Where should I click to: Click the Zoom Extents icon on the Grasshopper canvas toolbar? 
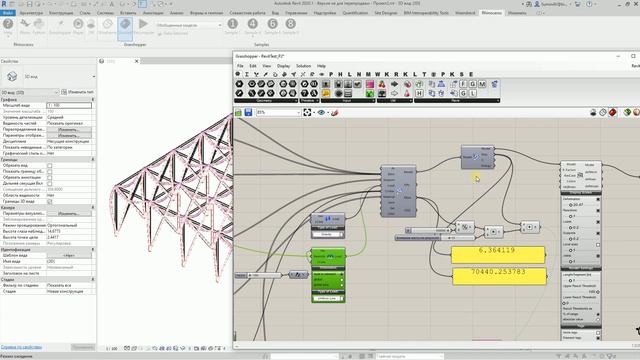click(x=307, y=112)
